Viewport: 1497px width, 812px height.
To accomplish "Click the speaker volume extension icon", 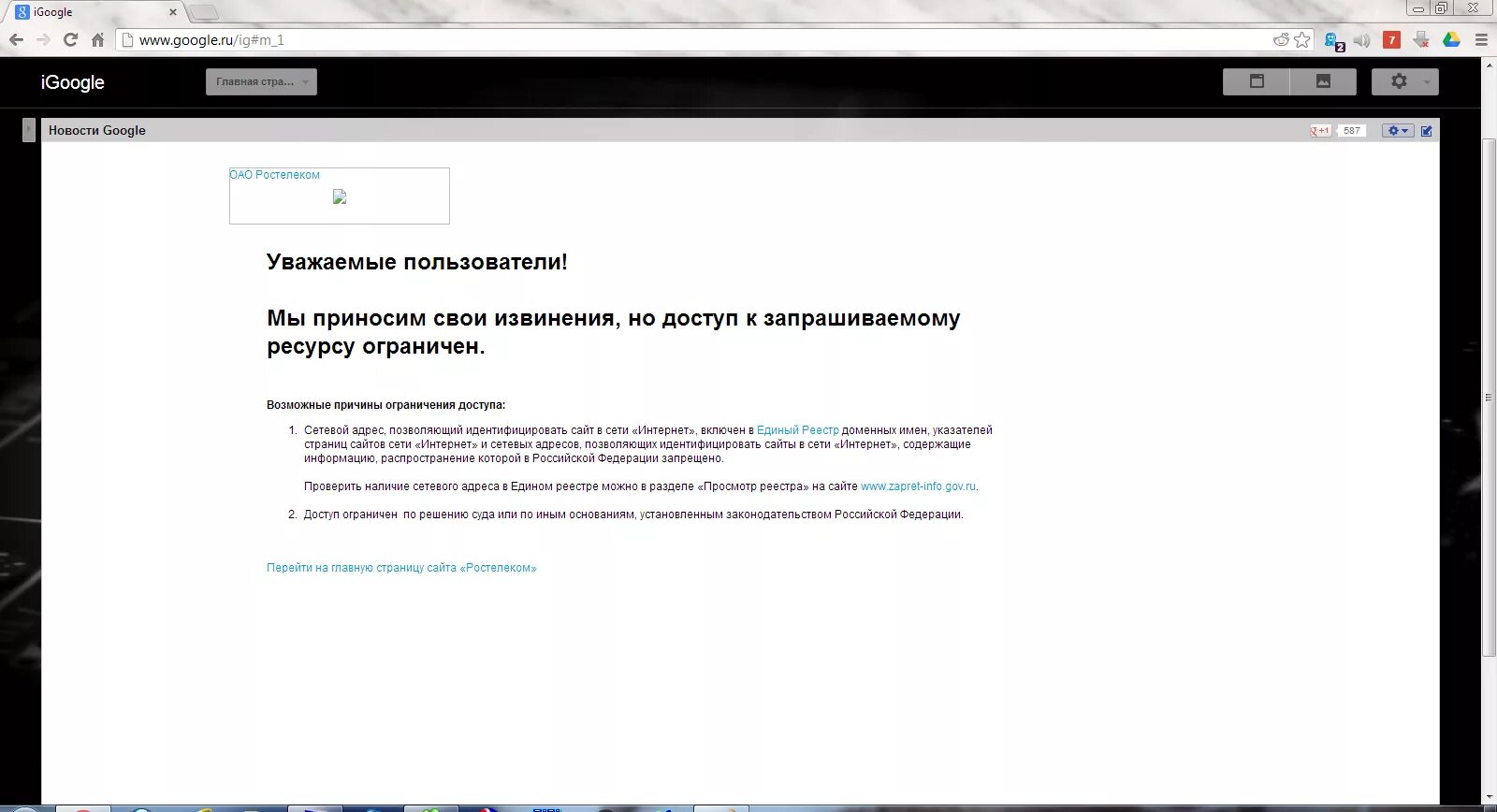I will click(x=1362, y=40).
